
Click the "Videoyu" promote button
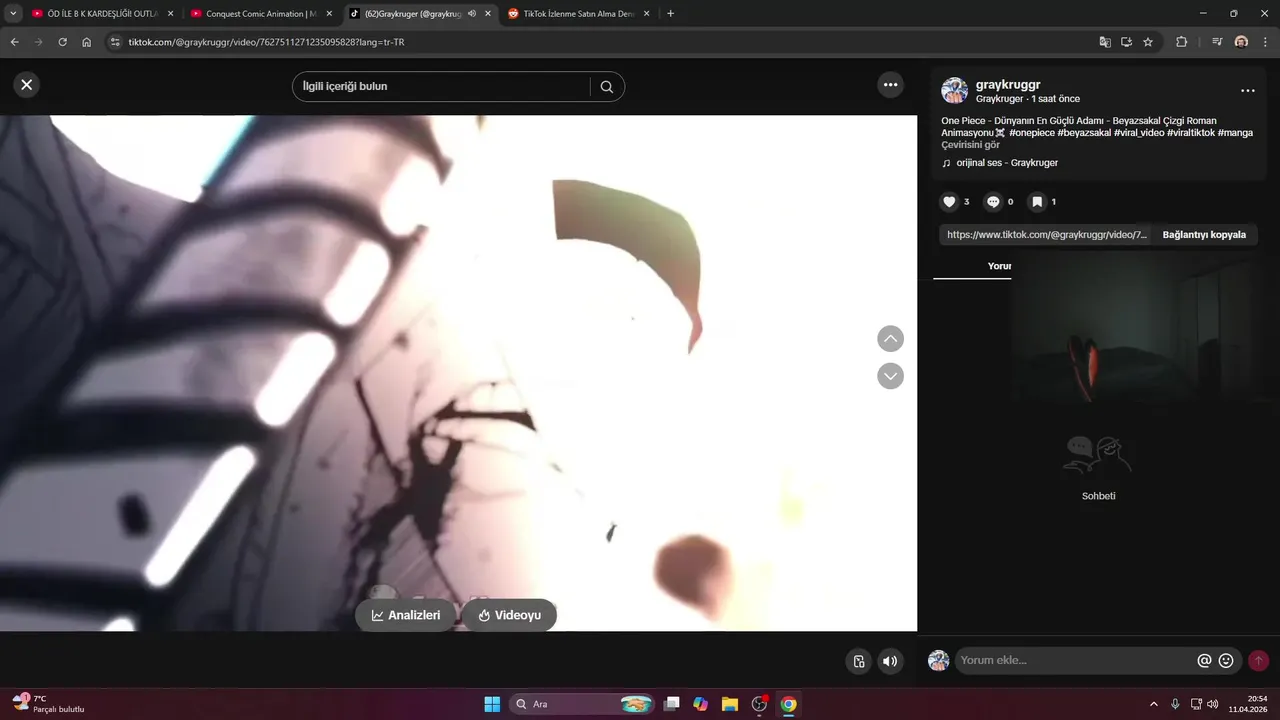[509, 615]
